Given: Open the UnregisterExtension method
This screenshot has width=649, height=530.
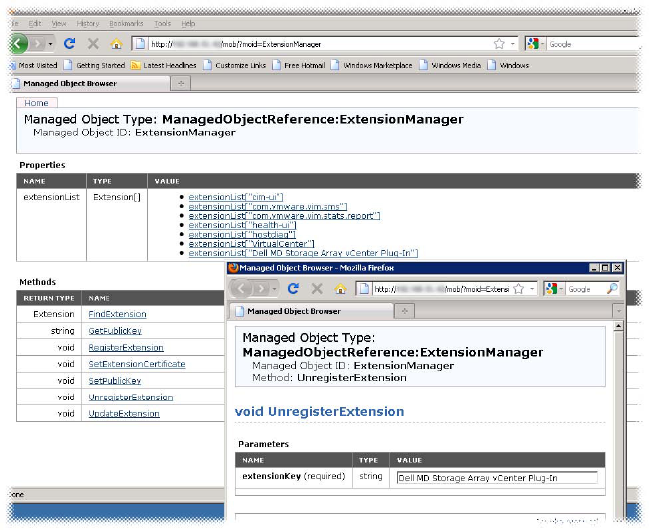Looking at the screenshot, I should pos(131,397).
